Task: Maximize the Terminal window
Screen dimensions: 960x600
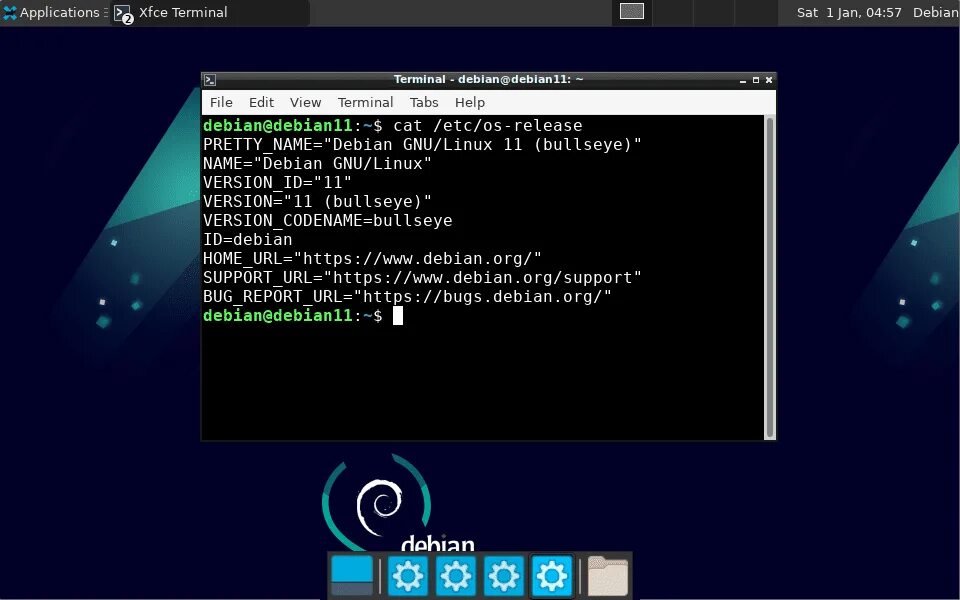Action: pos(756,80)
